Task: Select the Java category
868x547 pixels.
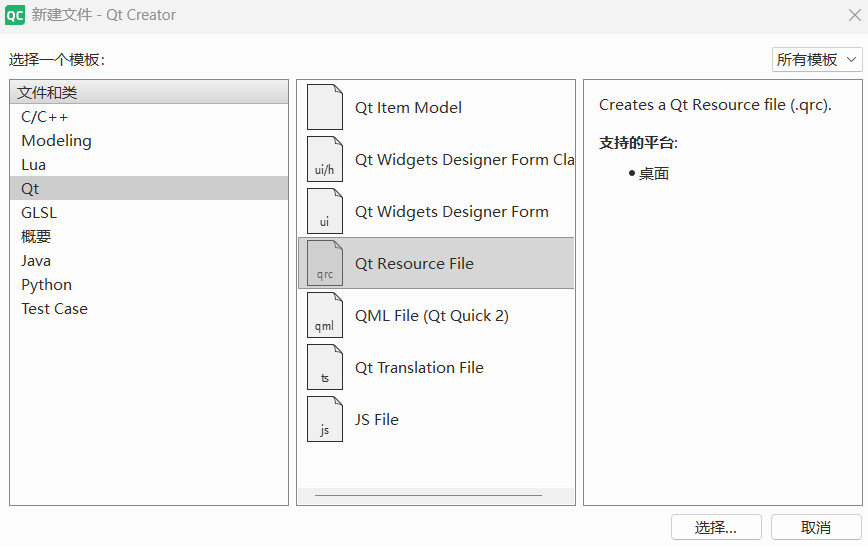Action: (x=149, y=260)
